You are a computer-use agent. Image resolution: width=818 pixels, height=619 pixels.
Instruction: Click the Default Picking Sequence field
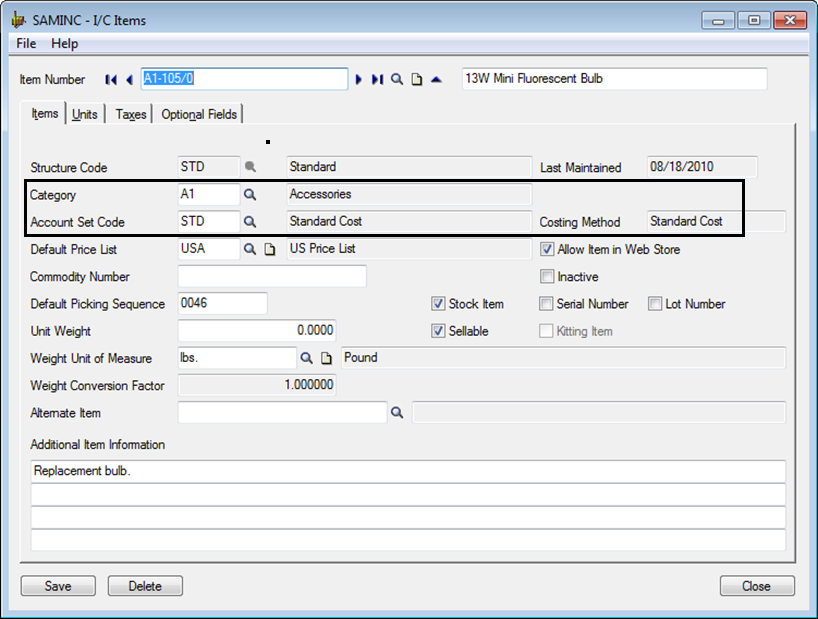pyautogui.click(x=223, y=304)
